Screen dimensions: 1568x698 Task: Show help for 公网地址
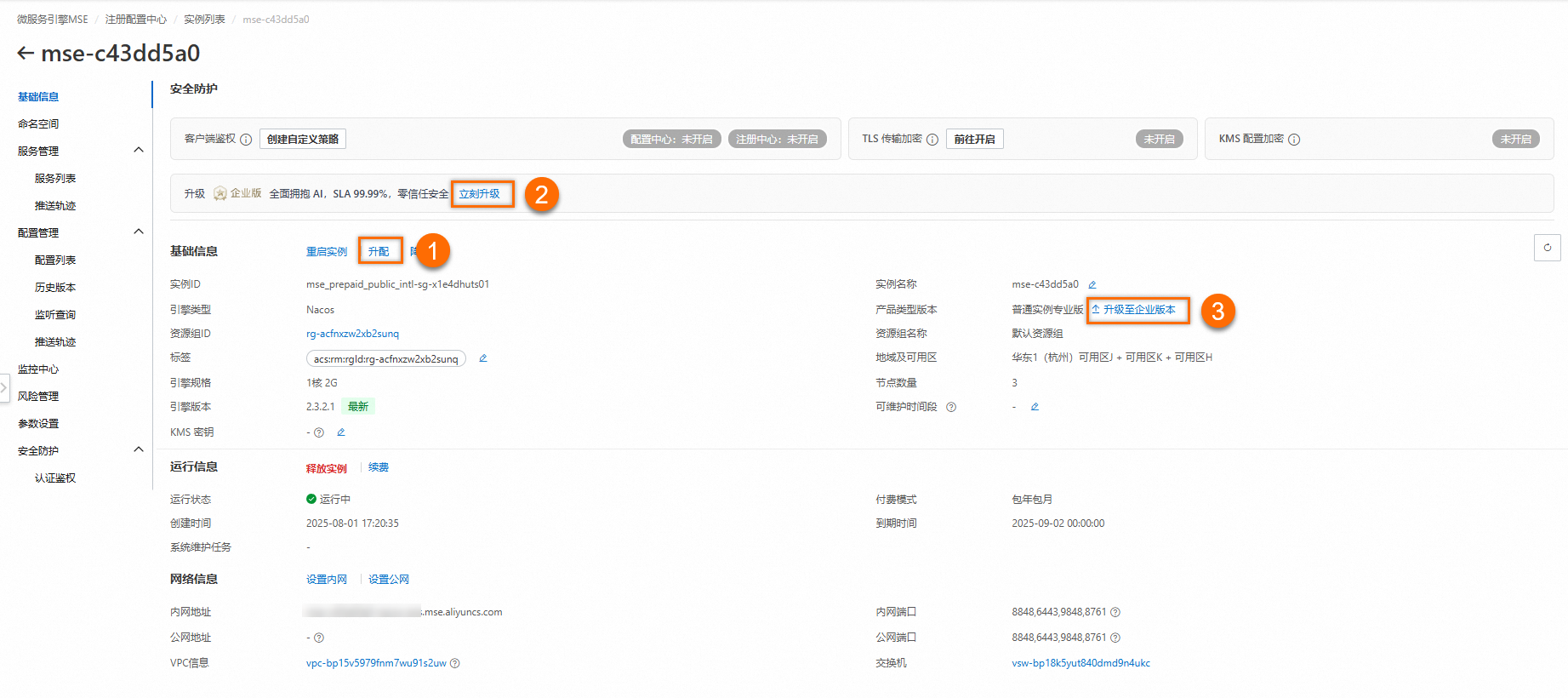319,638
